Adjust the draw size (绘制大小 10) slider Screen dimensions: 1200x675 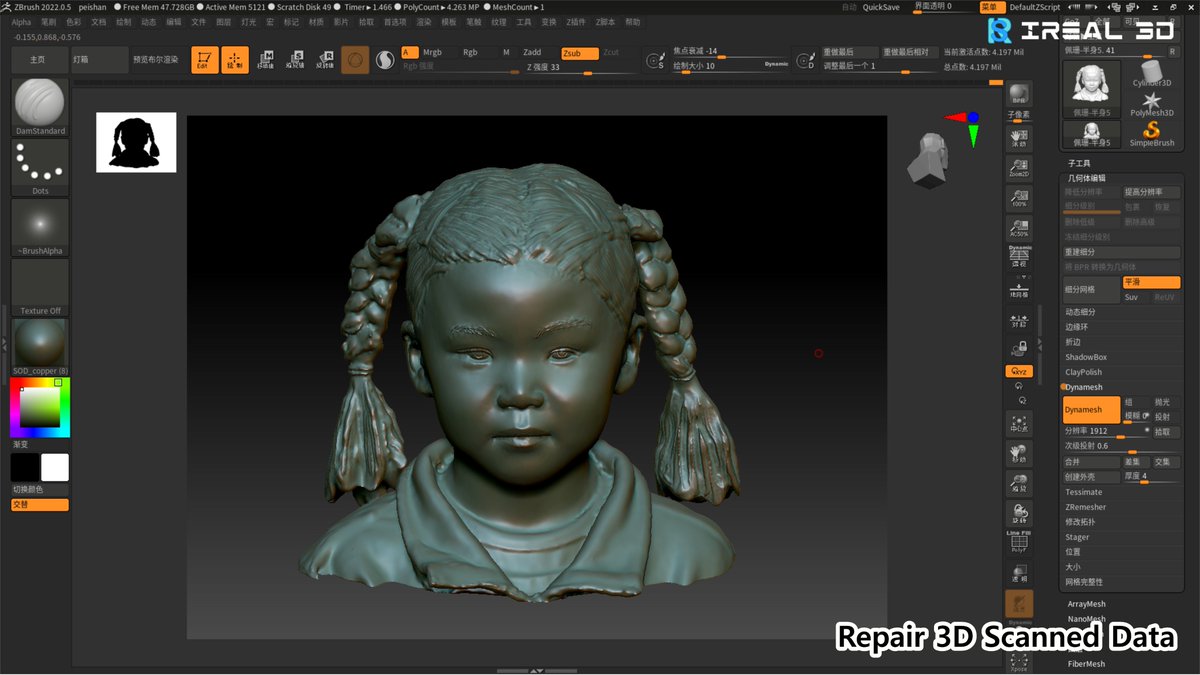[x=731, y=66]
